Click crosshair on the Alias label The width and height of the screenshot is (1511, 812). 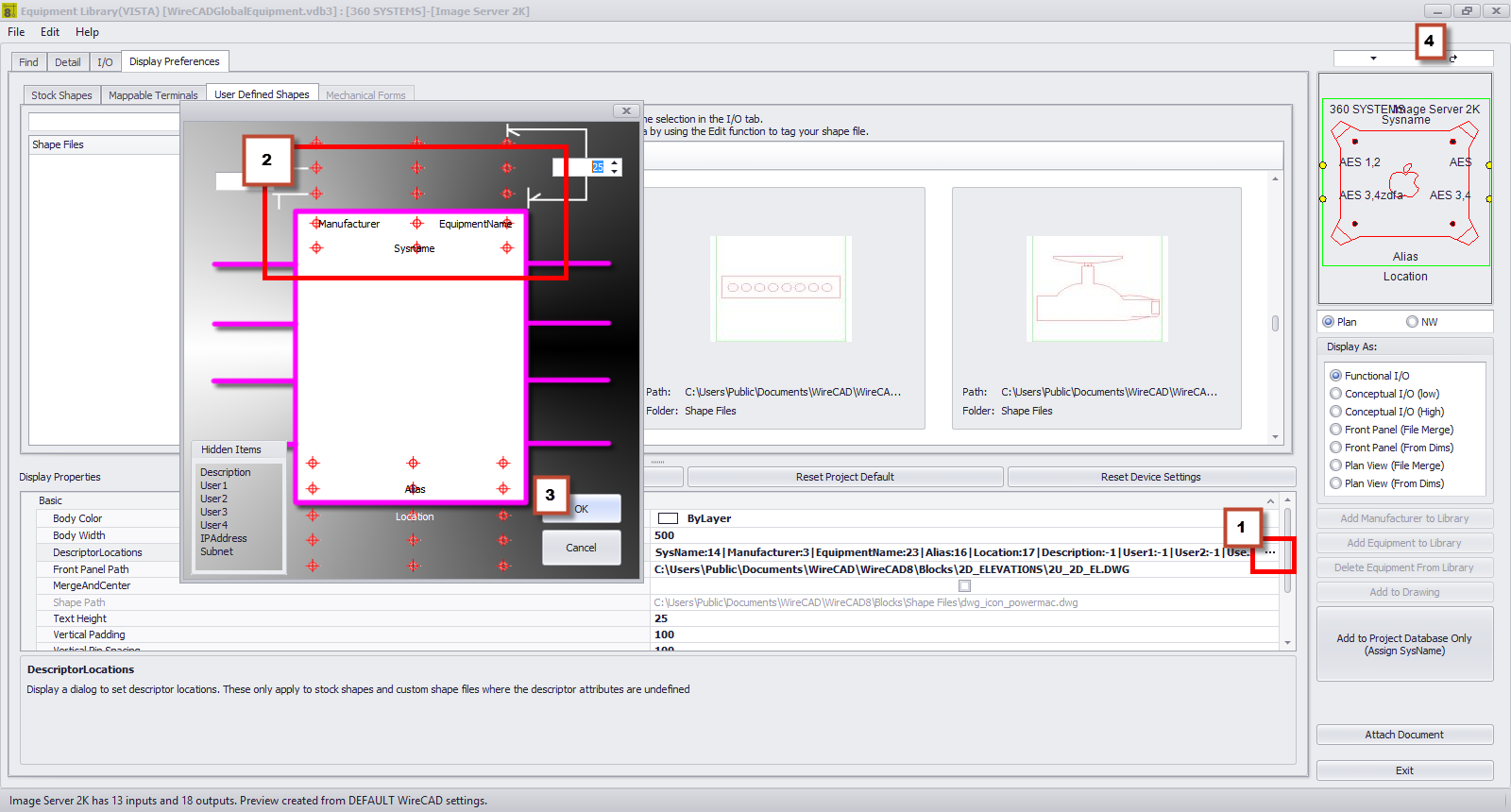pos(413,488)
